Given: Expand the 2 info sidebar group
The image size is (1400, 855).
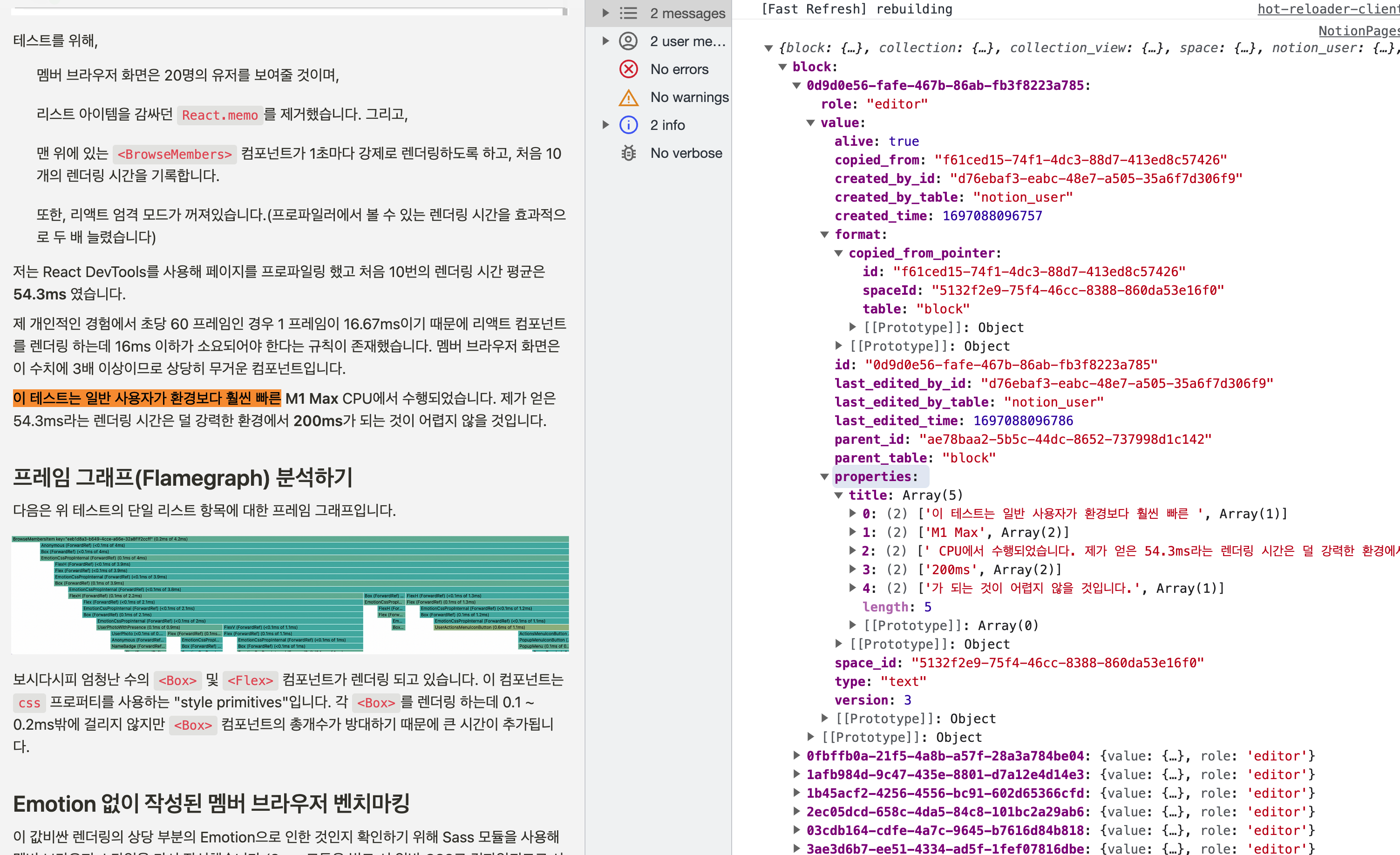Looking at the screenshot, I should [x=605, y=125].
